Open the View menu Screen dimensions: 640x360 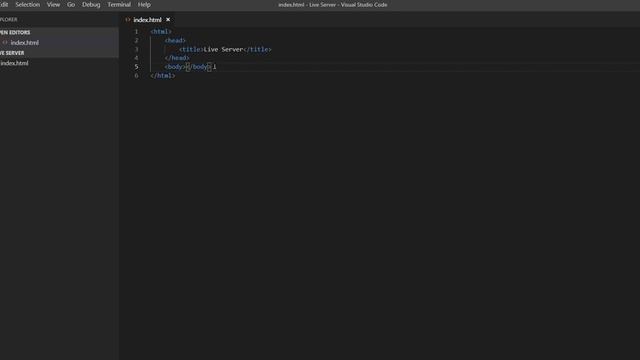[53, 4]
